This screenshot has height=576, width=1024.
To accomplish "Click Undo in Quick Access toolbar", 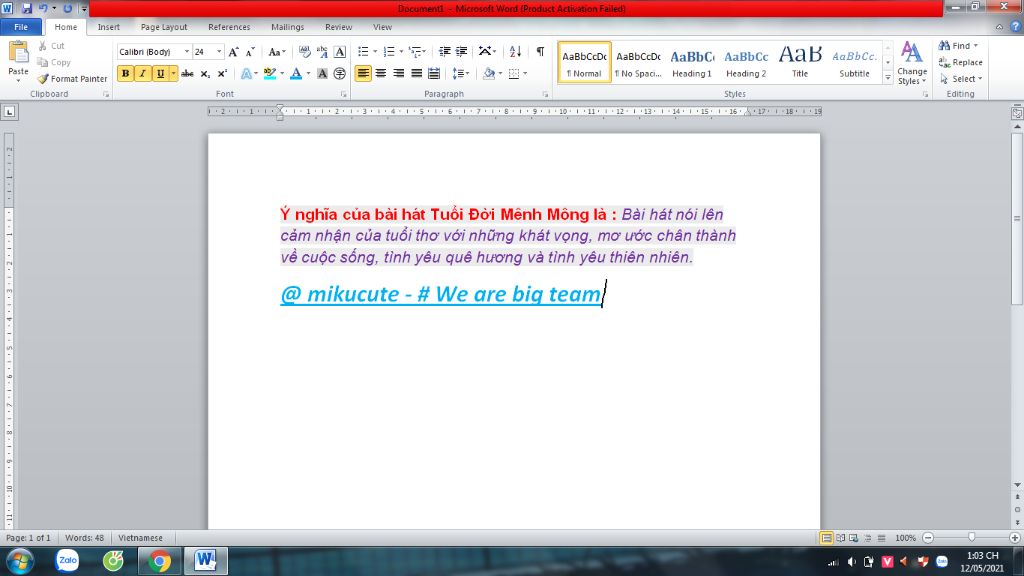I will coord(43,8).
